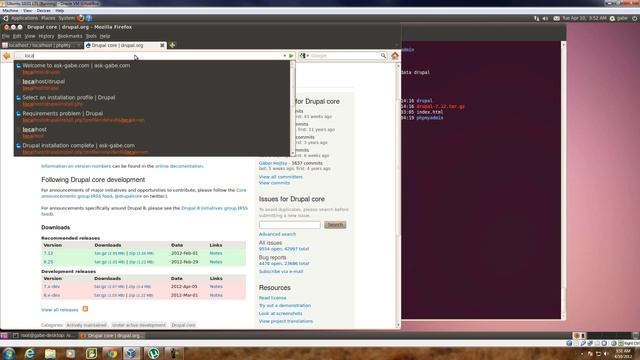Click the green Go arrow in URL bar
Screen dimensions: 640x360
(291, 56)
